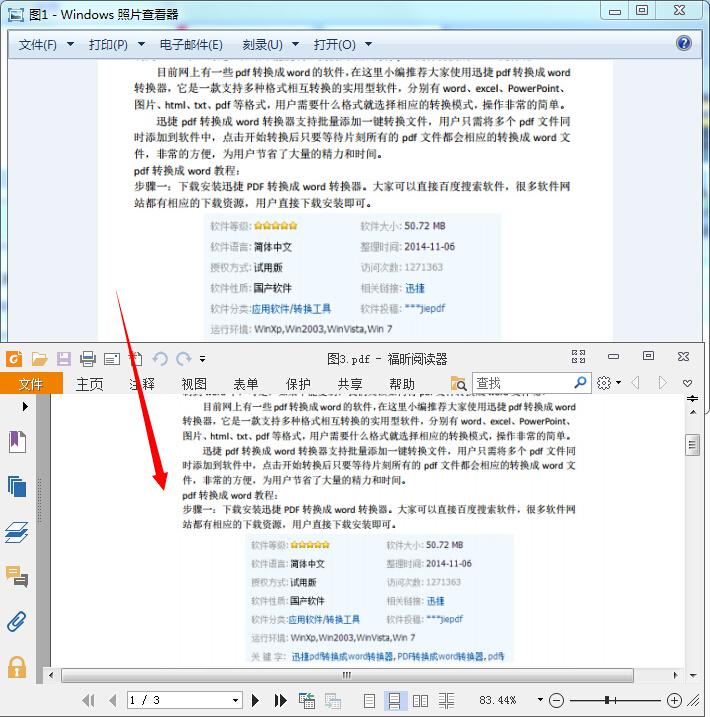Open 打开(O) menu in Photo Viewer
710x717 pixels.
coord(342,44)
